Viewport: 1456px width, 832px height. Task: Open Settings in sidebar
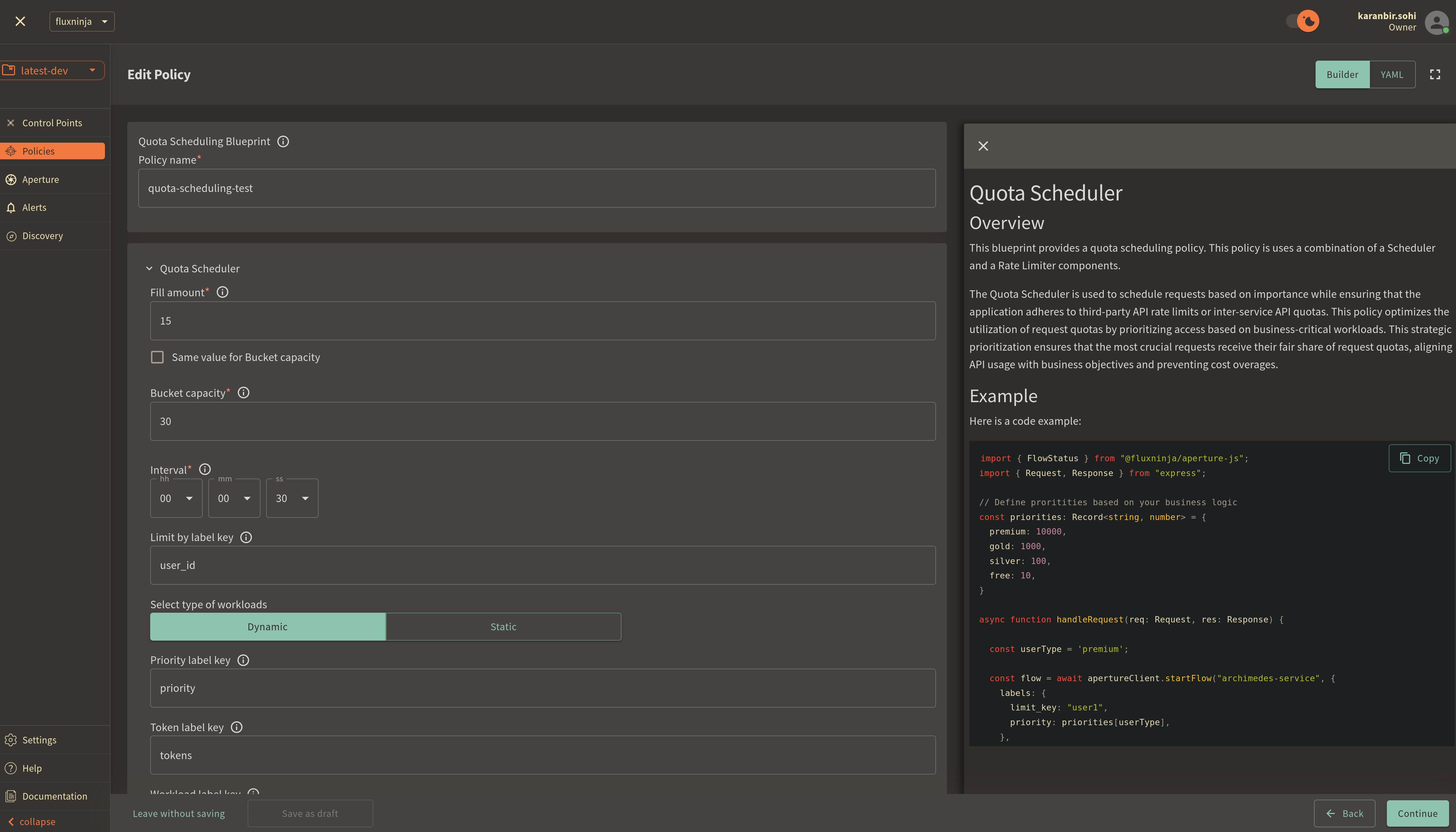[x=52, y=740]
